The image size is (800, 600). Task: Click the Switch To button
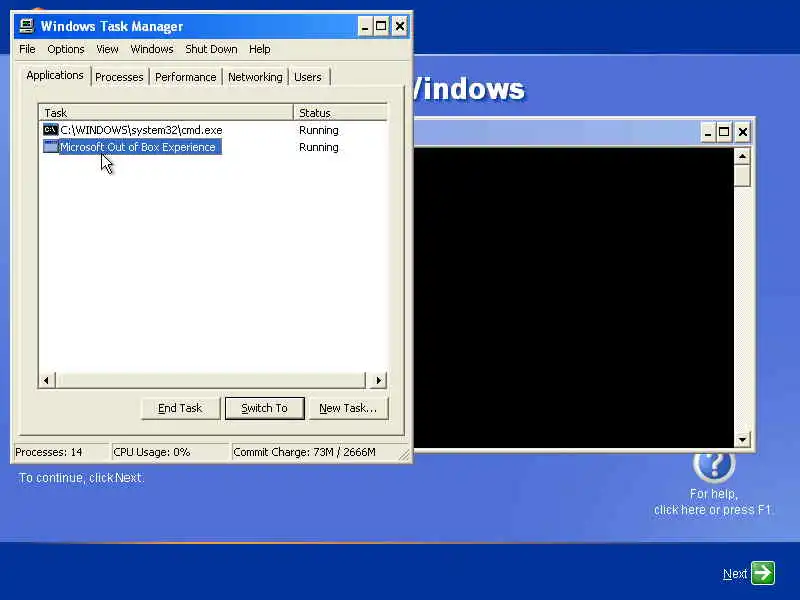264,408
